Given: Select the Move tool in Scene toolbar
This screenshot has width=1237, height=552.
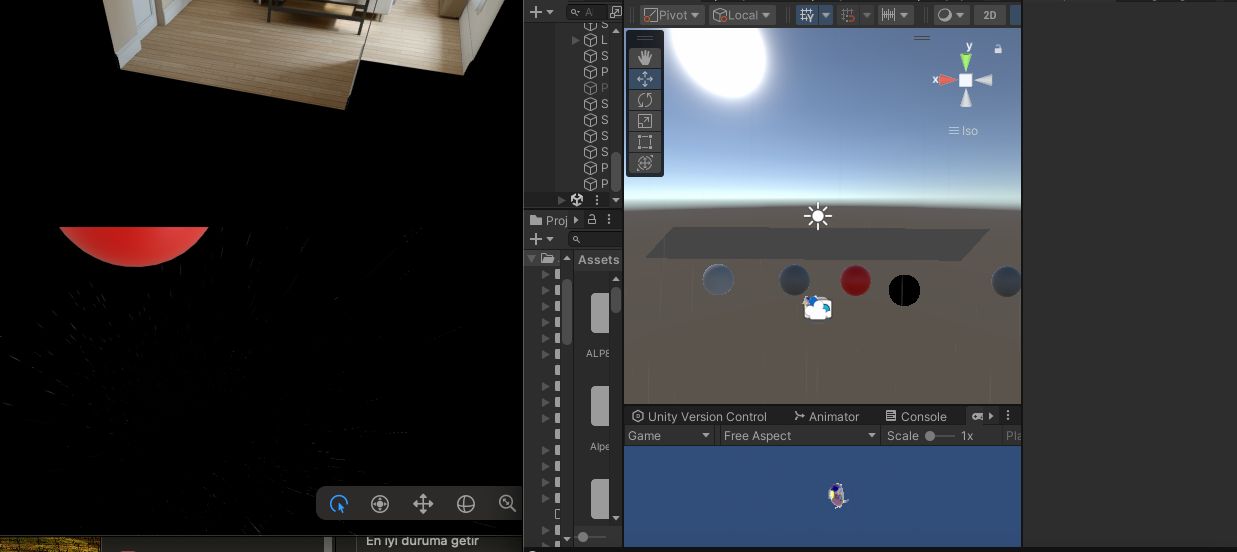Looking at the screenshot, I should 645,79.
